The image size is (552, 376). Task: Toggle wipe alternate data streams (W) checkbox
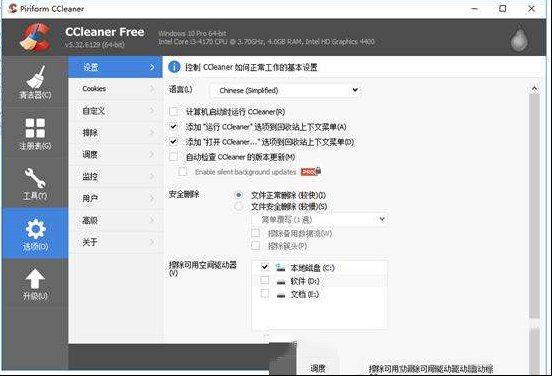coord(256,233)
